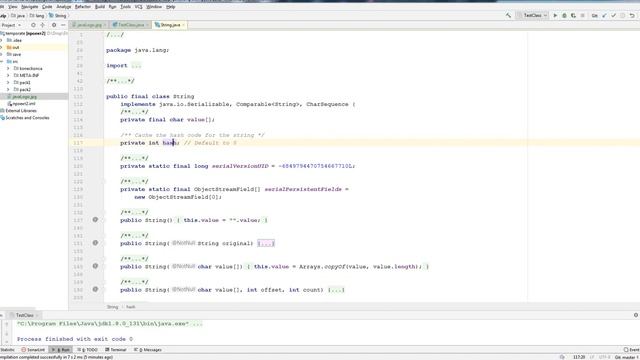
Task: Click gutter icon beside String(String original) line
Action: pyautogui.click(x=95, y=243)
